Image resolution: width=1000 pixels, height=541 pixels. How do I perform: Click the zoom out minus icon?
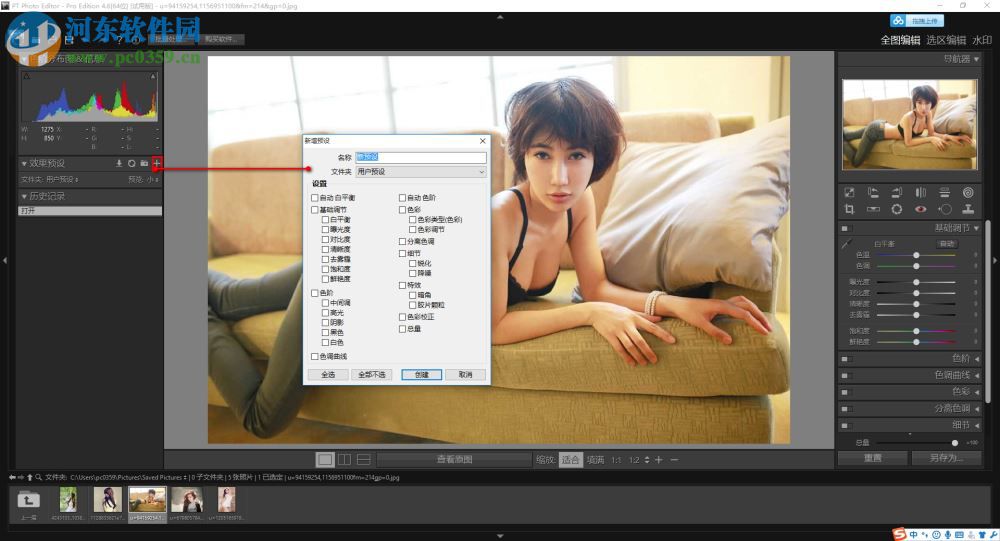pos(674,459)
